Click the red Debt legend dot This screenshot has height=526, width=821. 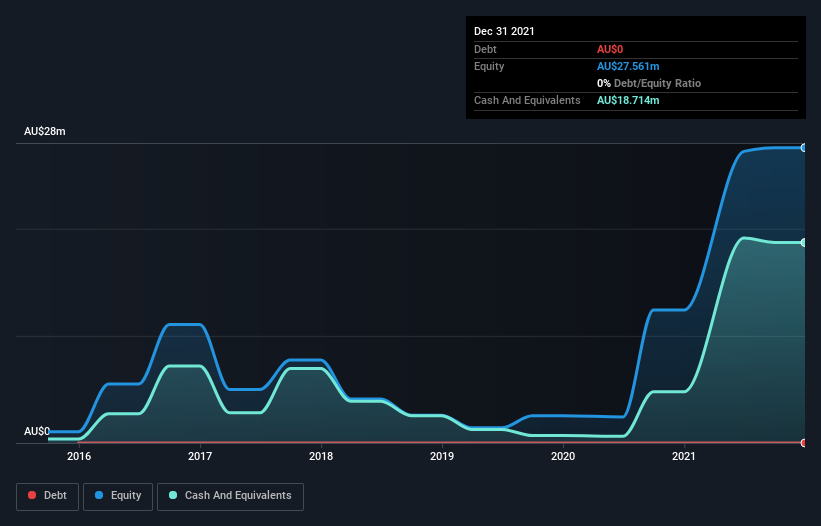point(32,495)
